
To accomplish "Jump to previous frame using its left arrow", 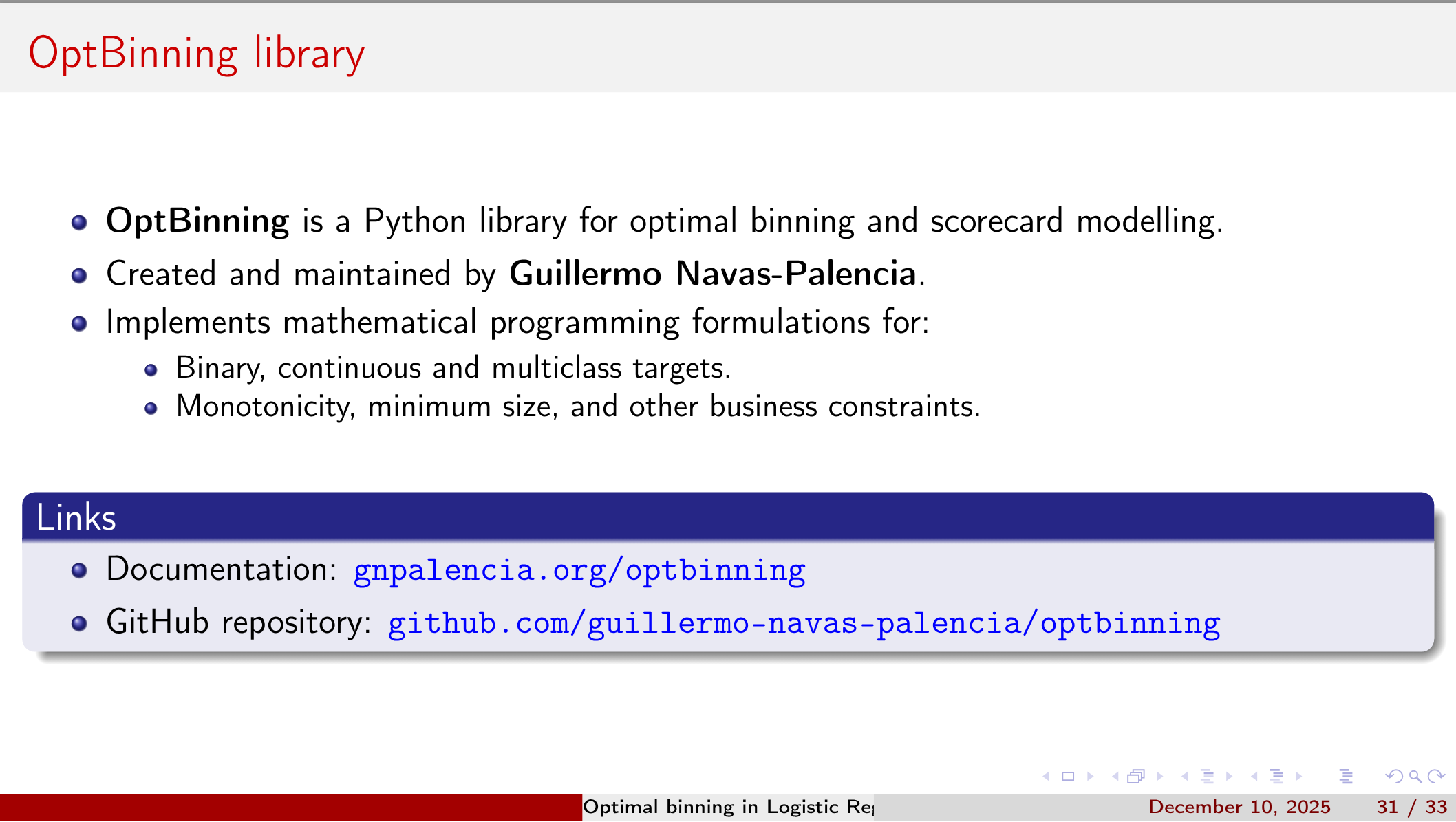I will pos(1115,777).
